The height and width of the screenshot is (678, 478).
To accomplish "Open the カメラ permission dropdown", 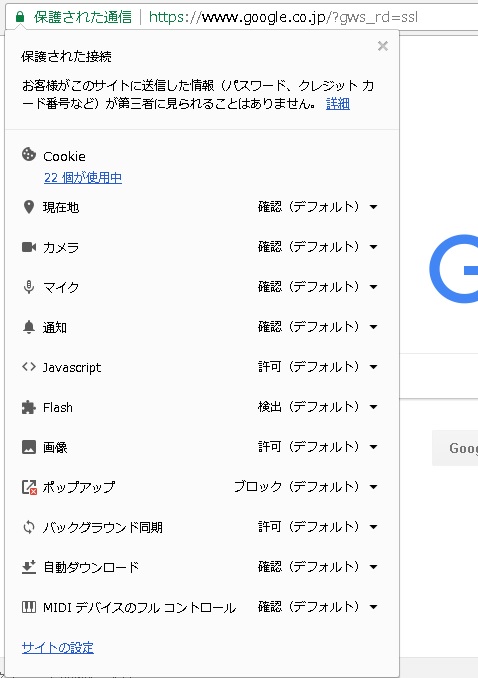I will 318,247.
